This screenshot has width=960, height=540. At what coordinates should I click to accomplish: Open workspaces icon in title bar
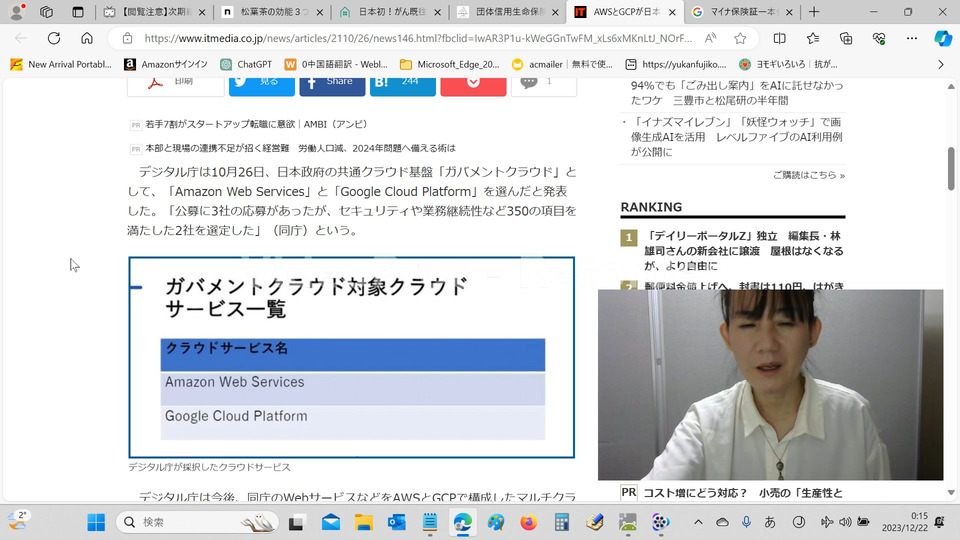(x=47, y=12)
